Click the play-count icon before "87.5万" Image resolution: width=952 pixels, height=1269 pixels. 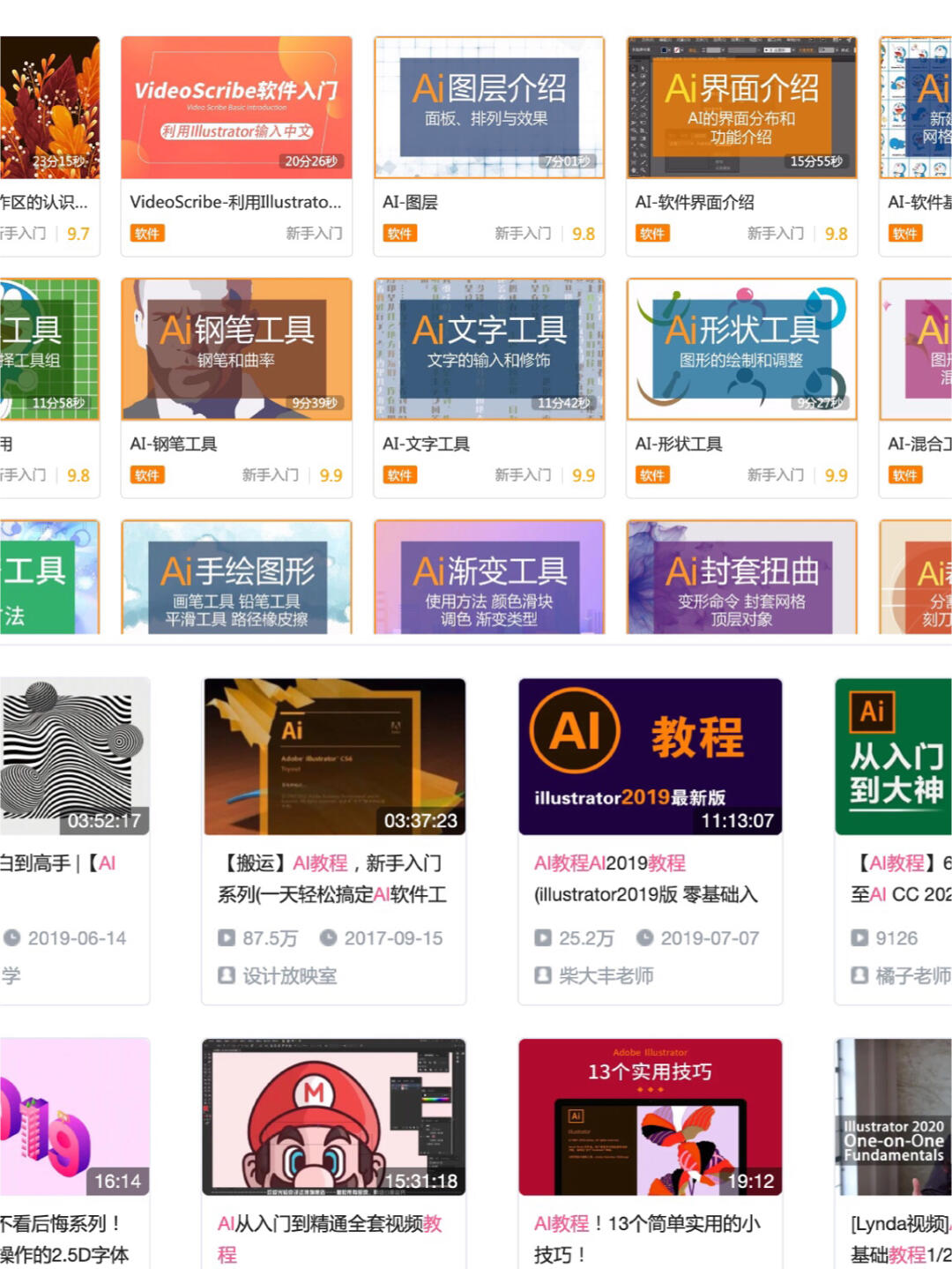click(227, 938)
